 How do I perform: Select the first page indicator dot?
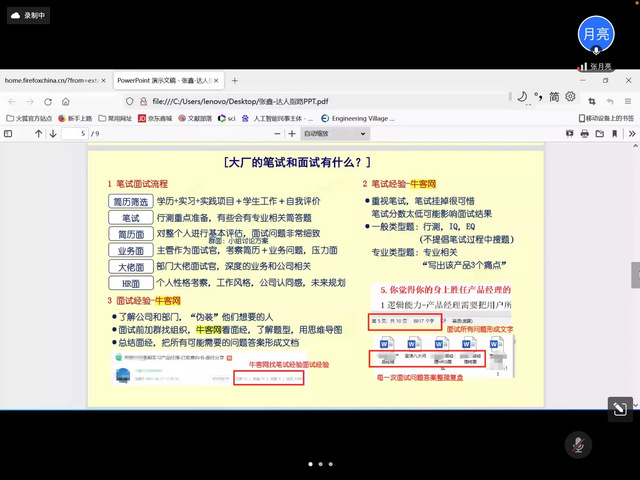point(311,464)
